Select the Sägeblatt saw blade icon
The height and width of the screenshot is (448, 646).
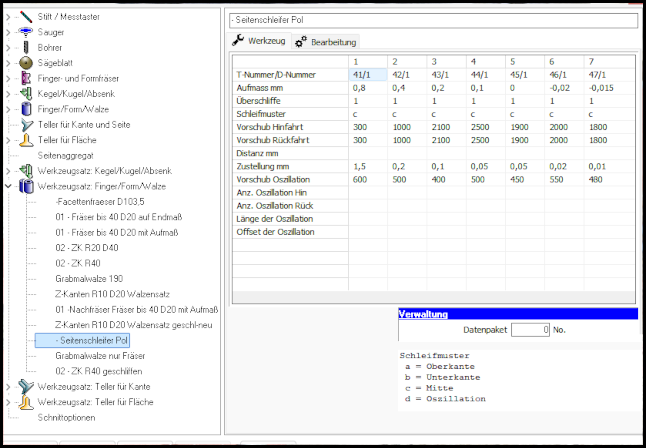click(x=26, y=63)
